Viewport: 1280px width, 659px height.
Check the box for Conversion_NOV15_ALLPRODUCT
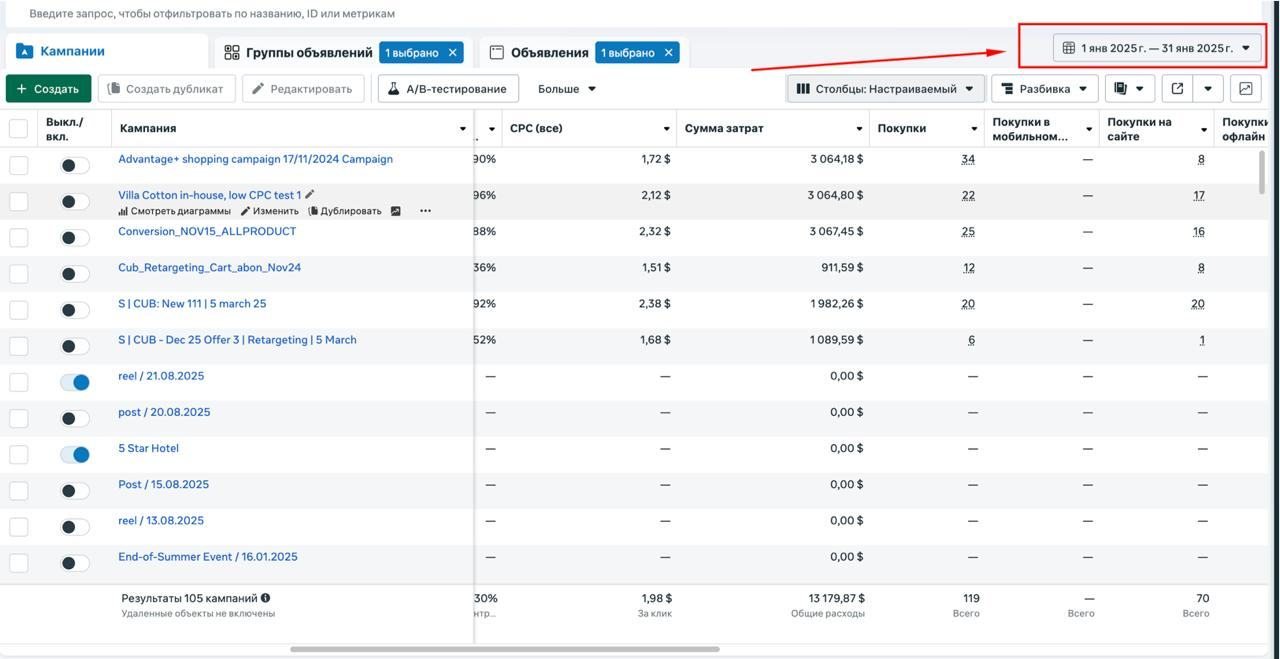tap(19, 238)
